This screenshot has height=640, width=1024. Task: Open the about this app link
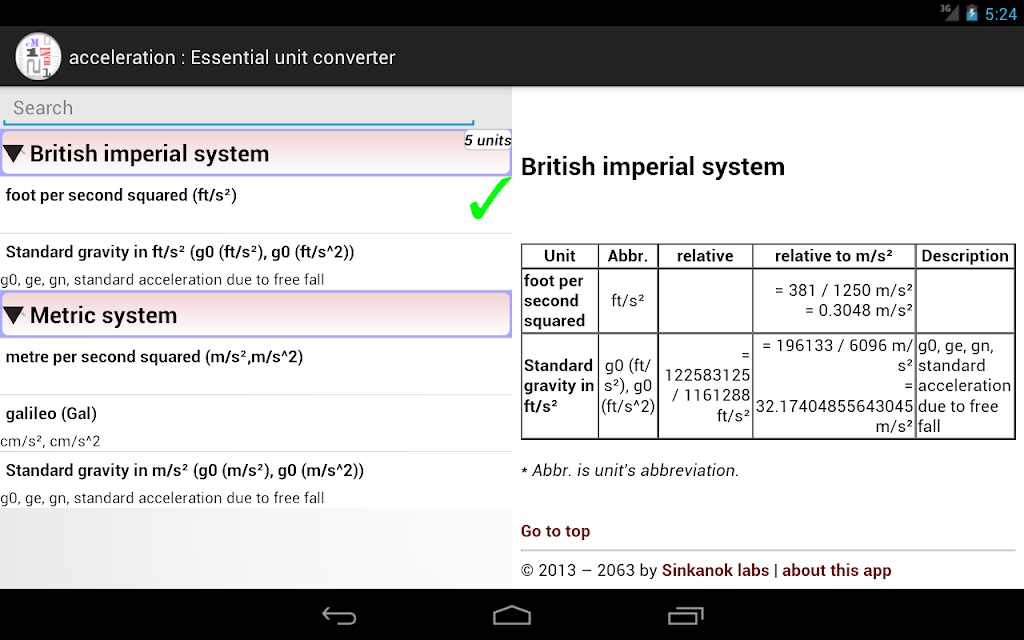point(837,570)
